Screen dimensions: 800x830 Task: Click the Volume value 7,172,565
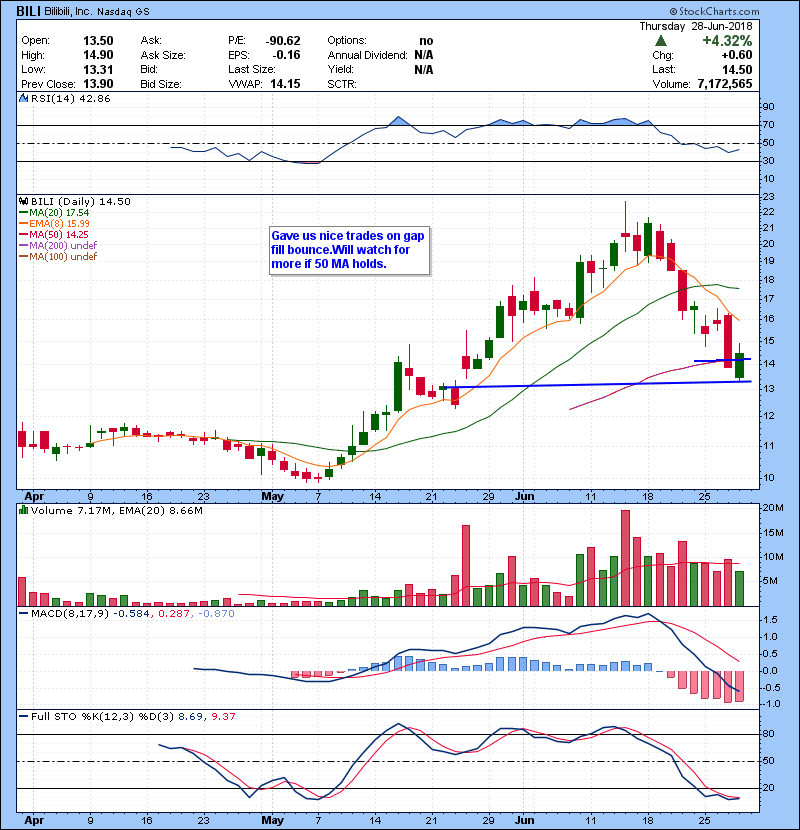pos(725,84)
